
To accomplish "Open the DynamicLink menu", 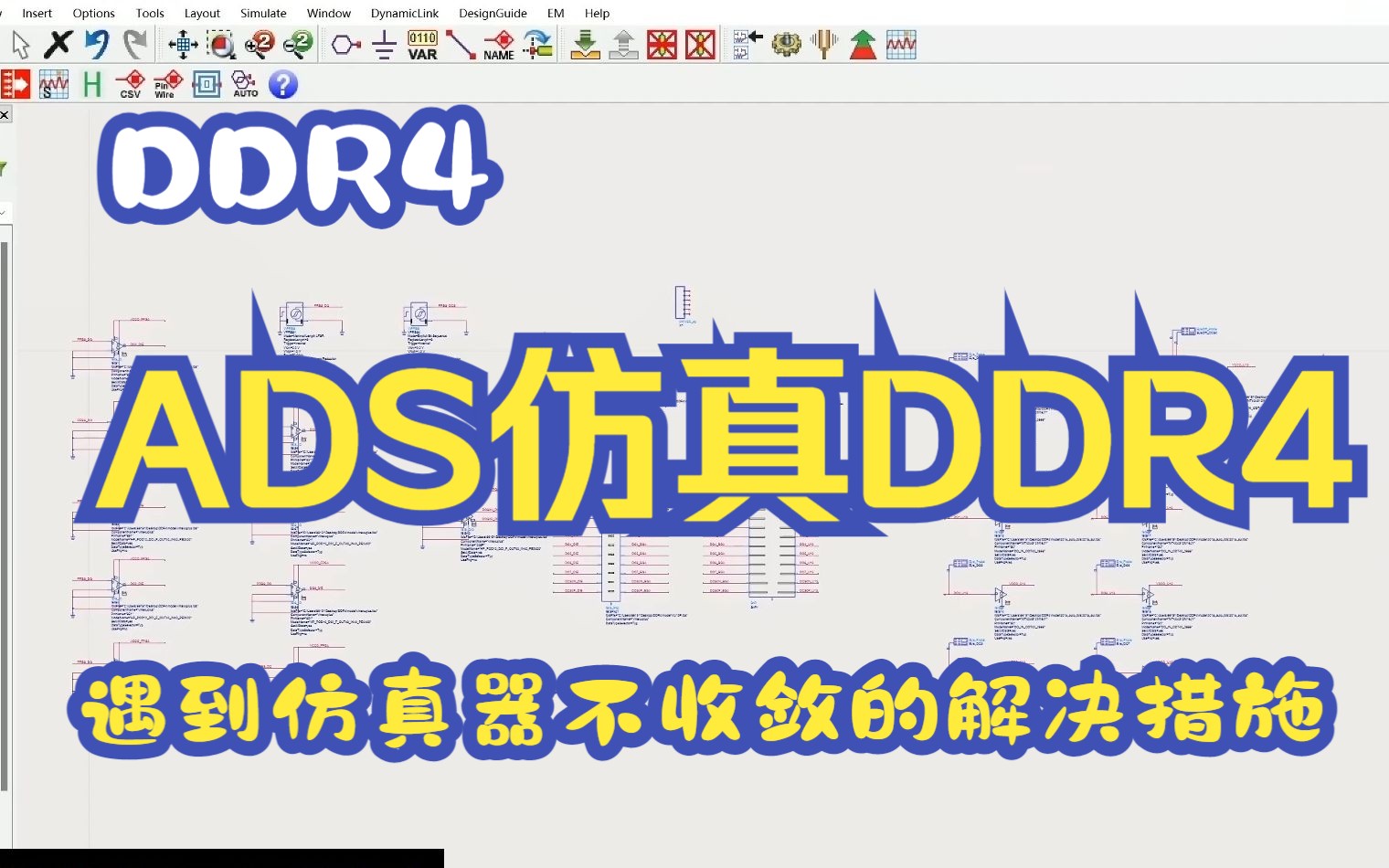I will 405,13.
